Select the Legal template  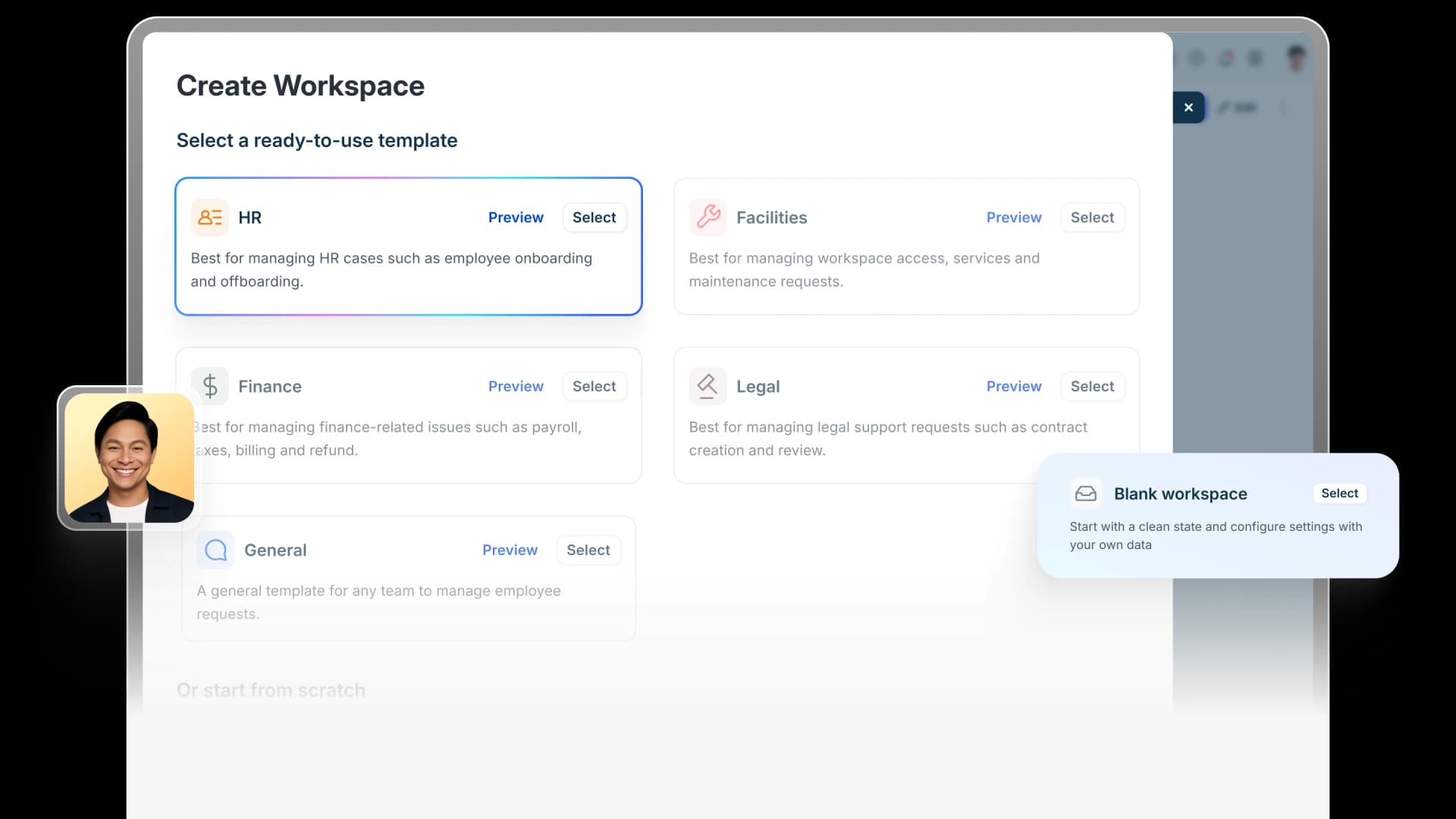click(x=1093, y=387)
